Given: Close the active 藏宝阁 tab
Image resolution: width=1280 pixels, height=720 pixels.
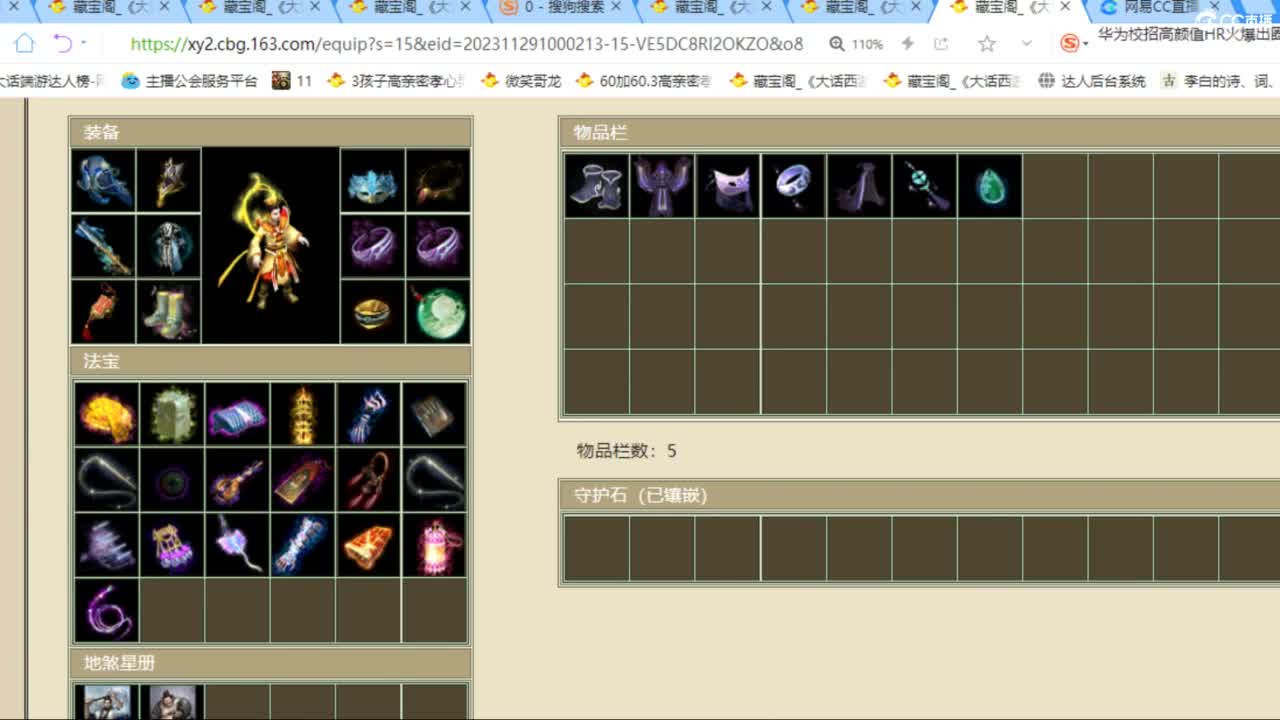Looking at the screenshot, I should (1066, 7).
